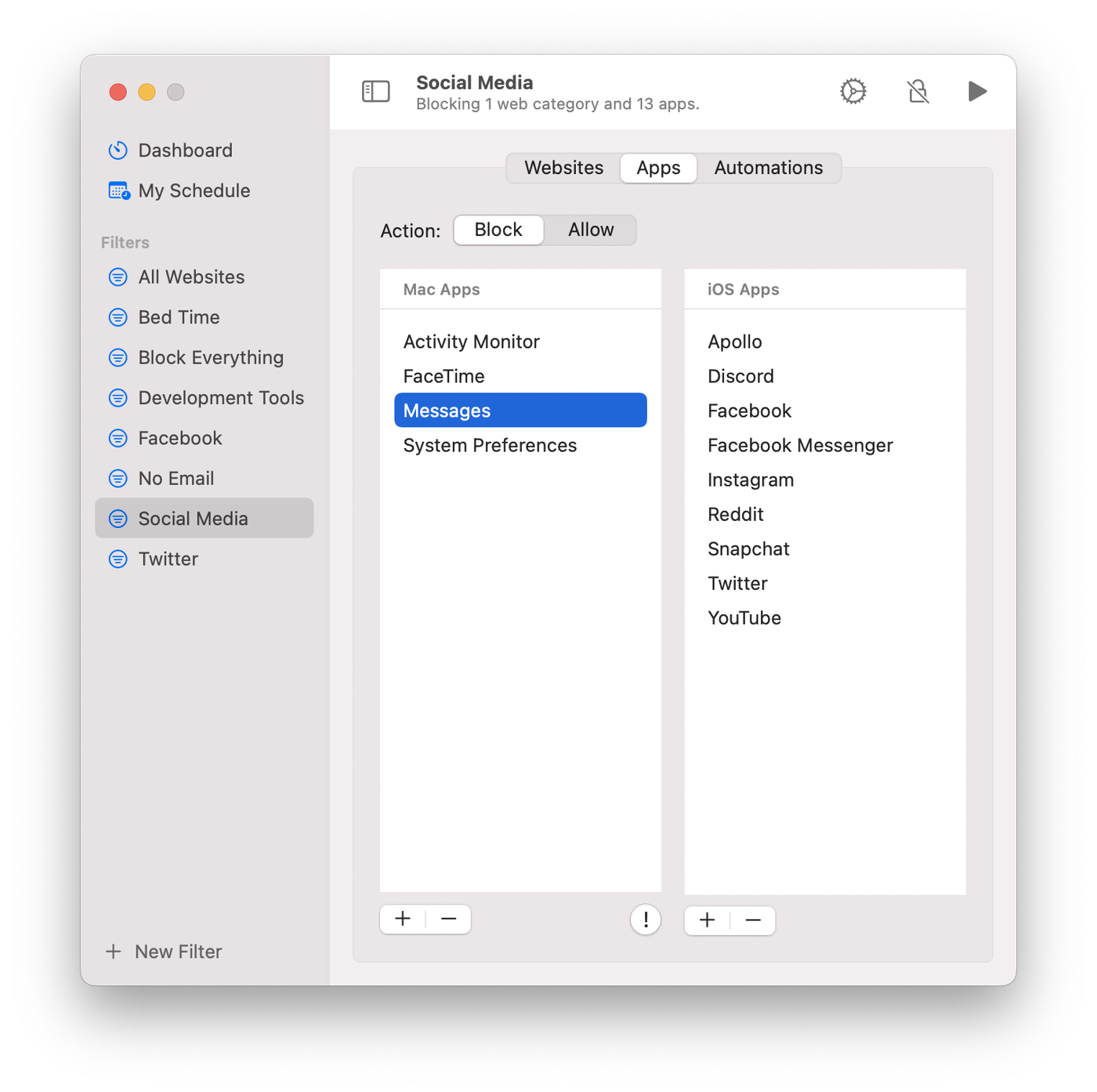Remove selected Mac app with minus button
This screenshot has width=1097, height=1092.
point(448,919)
